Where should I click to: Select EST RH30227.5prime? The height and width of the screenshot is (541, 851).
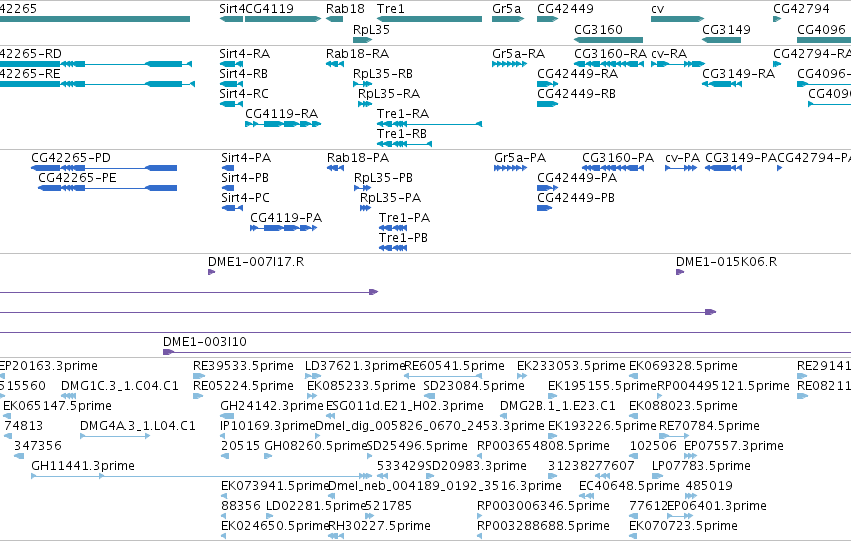click(x=336, y=536)
